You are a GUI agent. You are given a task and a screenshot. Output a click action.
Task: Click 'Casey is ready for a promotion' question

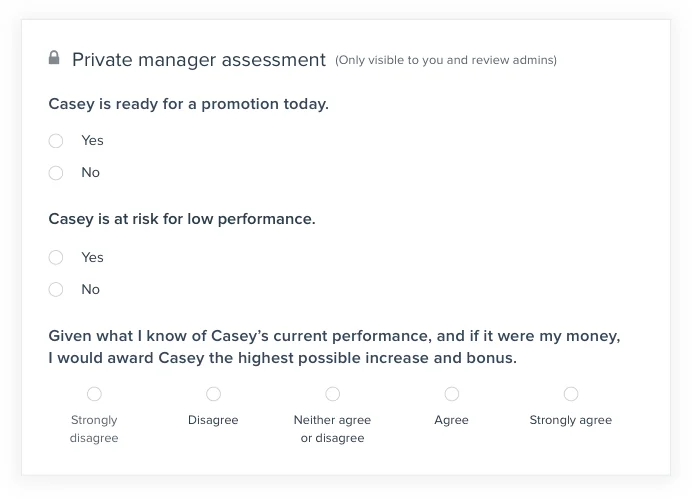coord(188,103)
